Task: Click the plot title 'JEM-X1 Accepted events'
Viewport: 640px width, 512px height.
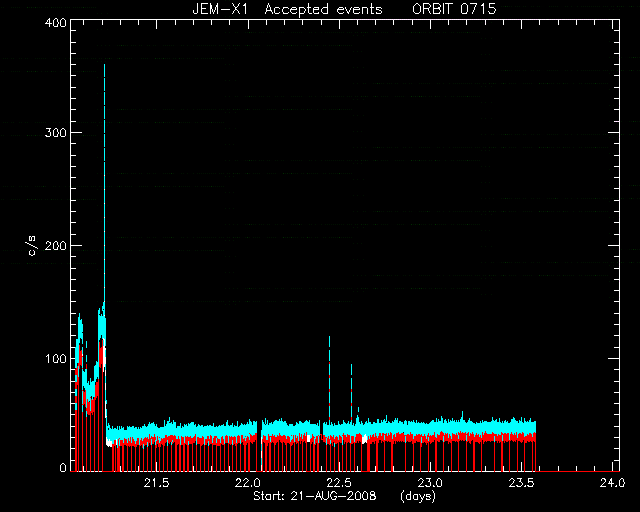Action: pos(287,9)
